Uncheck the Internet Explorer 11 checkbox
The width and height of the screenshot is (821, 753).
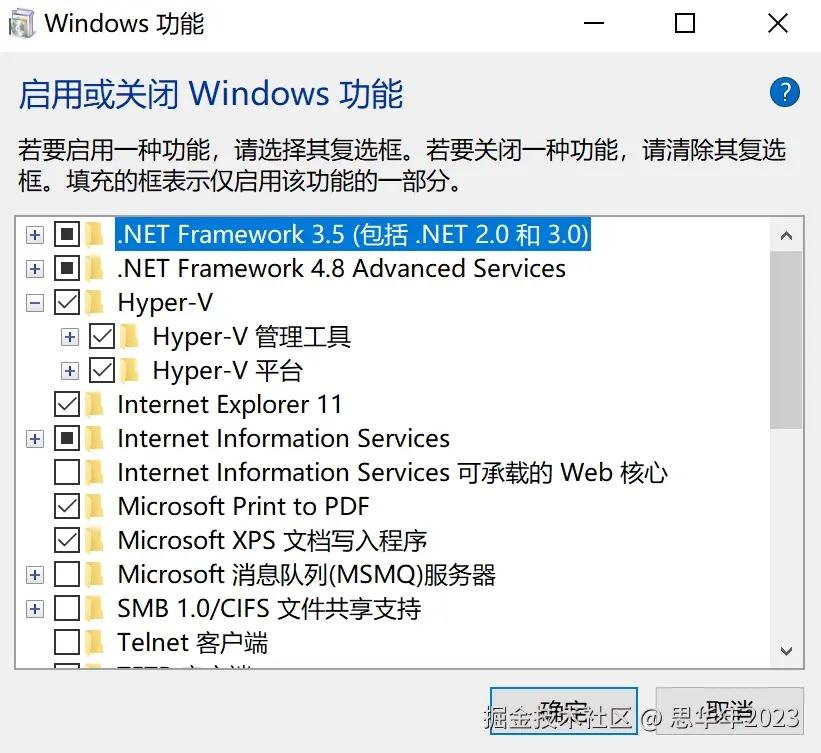point(67,404)
